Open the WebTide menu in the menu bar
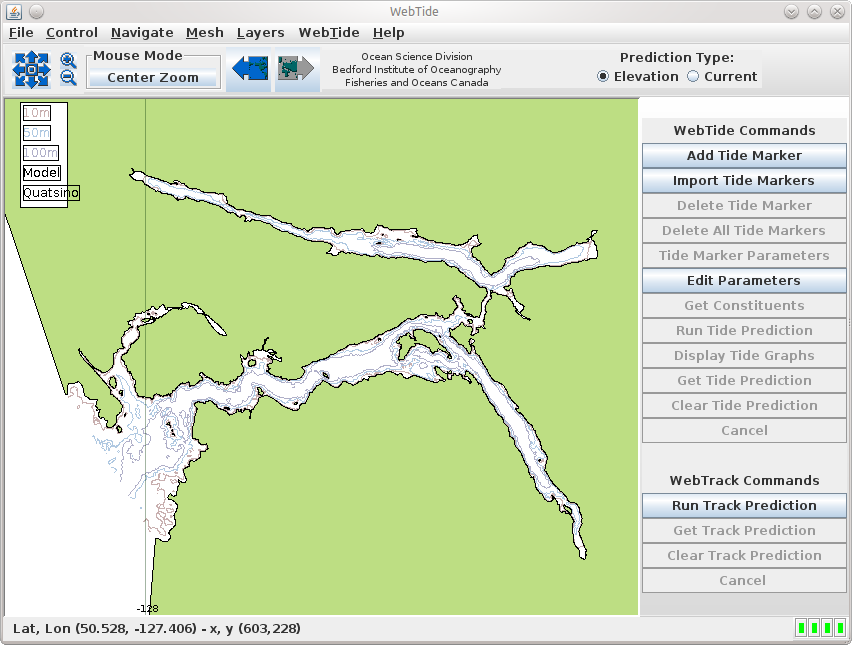The width and height of the screenshot is (852, 645). 328,33
